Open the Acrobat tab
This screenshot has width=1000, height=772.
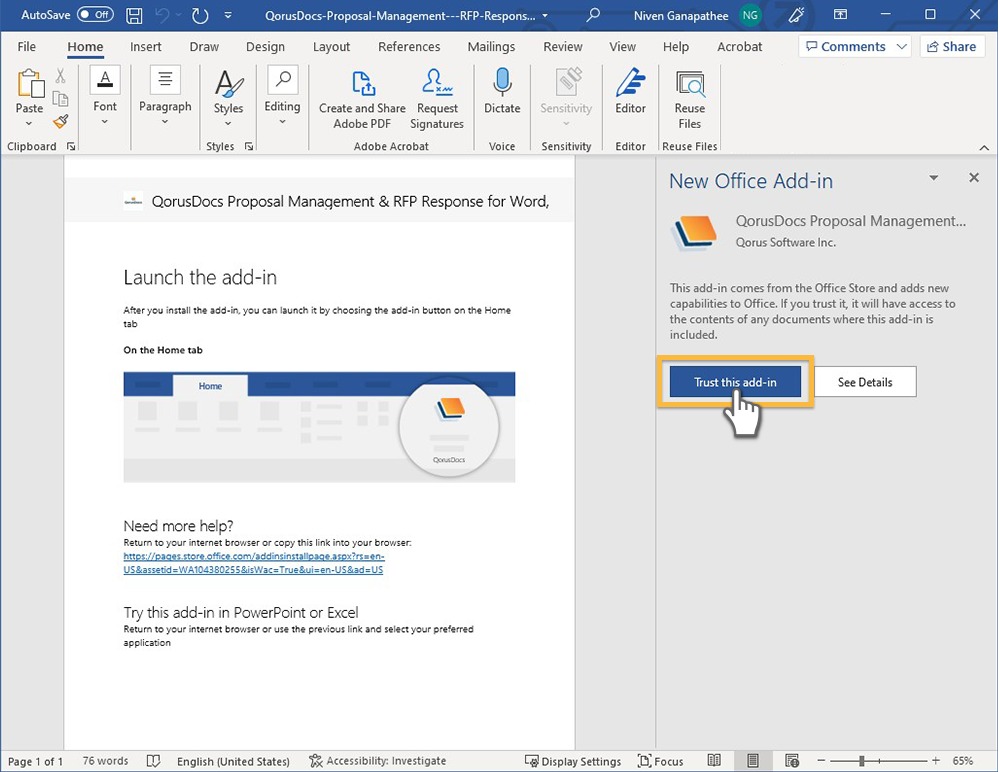coord(739,47)
